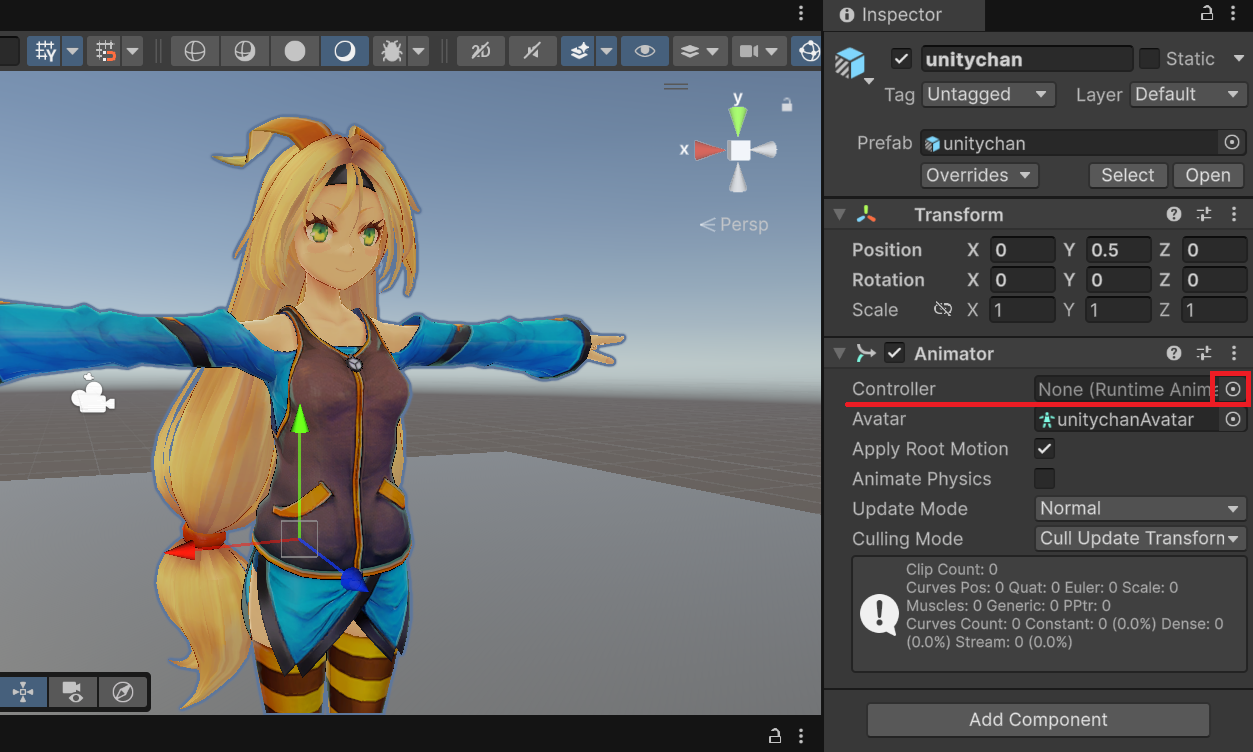The height and width of the screenshot is (752, 1253).
Task: Expand the Culling Mode dropdown
Action: coord(1140,539)
